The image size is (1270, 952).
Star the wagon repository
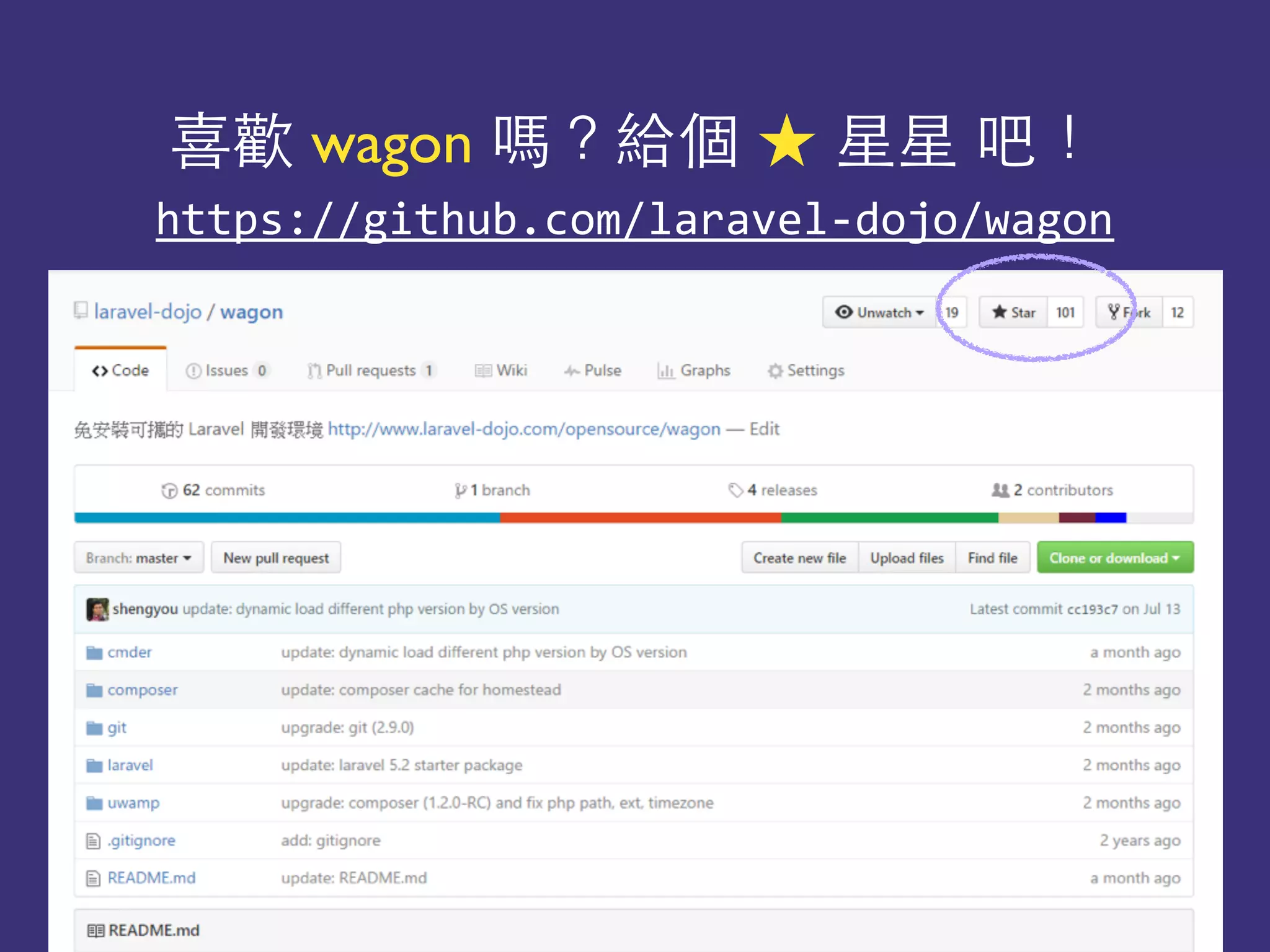pyautogui.click(x=1013, y=312)
